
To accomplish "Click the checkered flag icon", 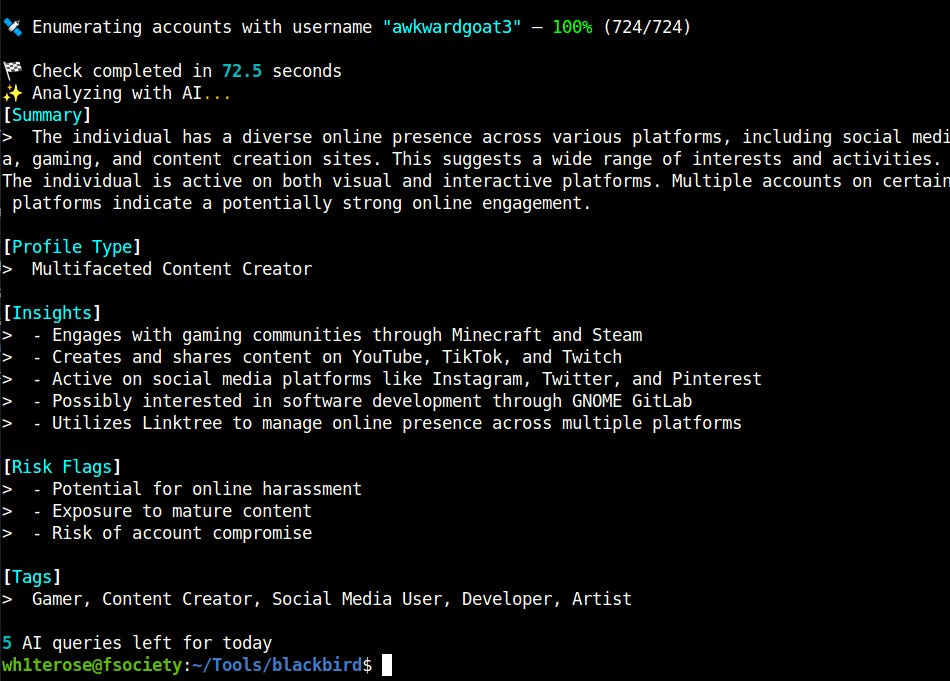I will point(12,71).
